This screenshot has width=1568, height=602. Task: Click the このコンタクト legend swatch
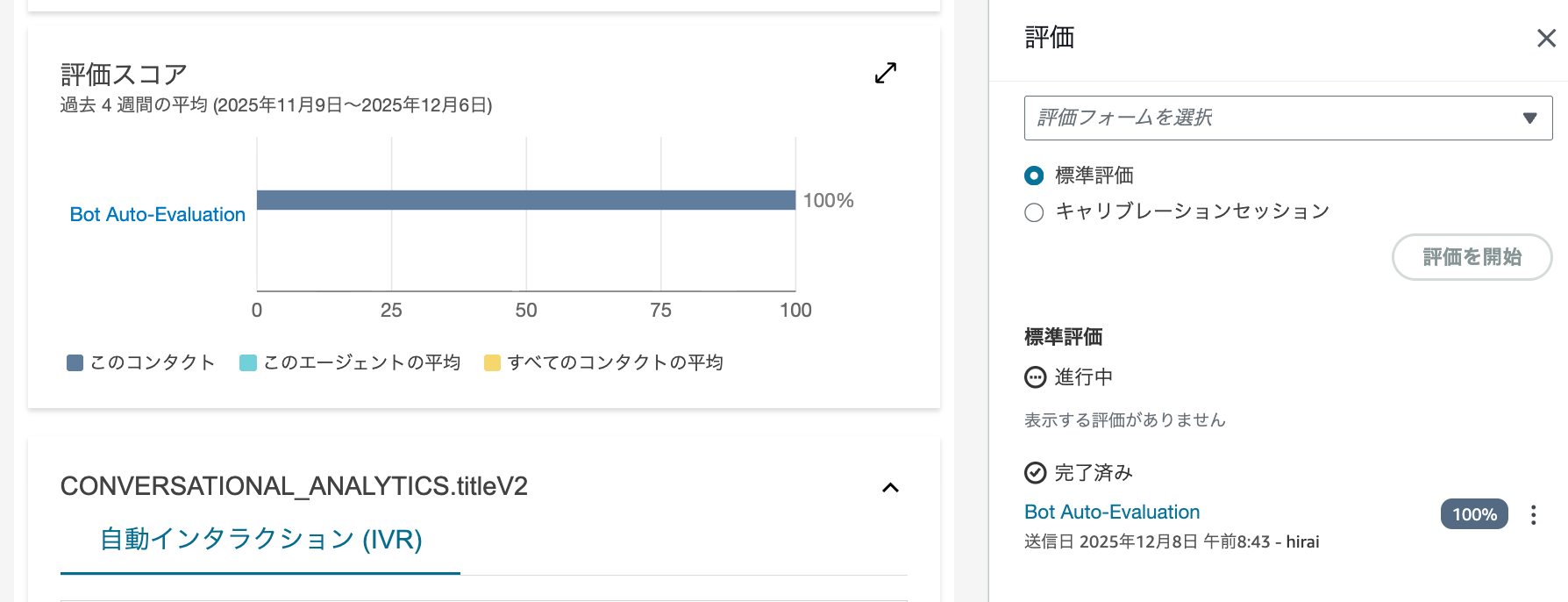(x=74, y=361)
